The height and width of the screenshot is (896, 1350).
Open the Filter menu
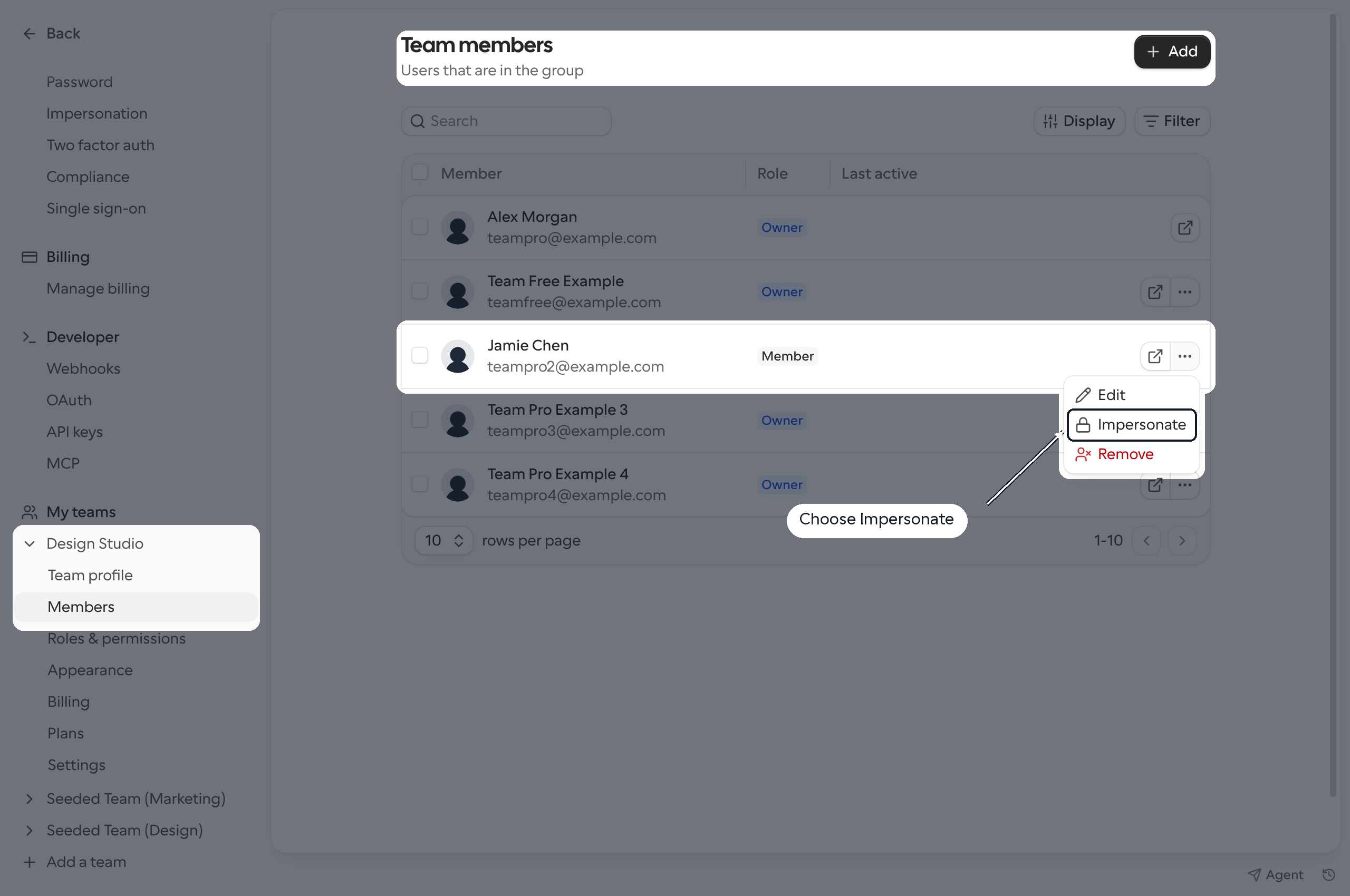[x=1172, y=121]
